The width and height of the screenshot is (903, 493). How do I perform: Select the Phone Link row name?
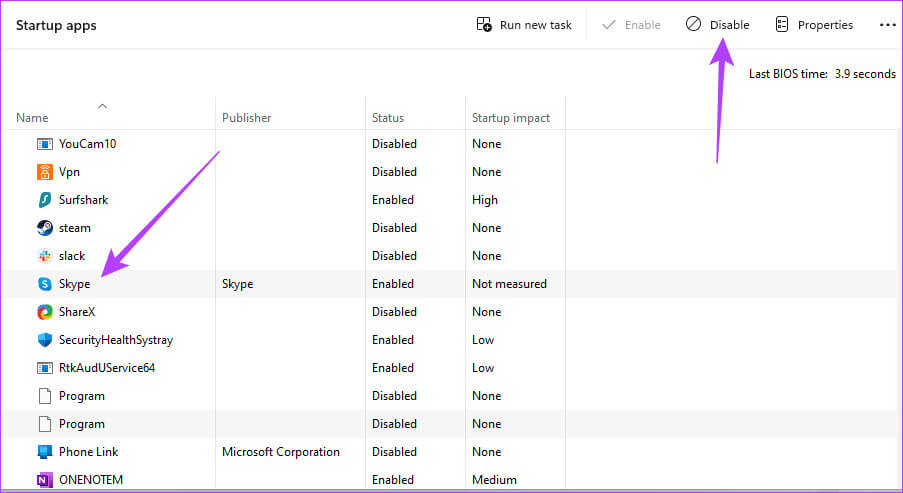point(89,452)
